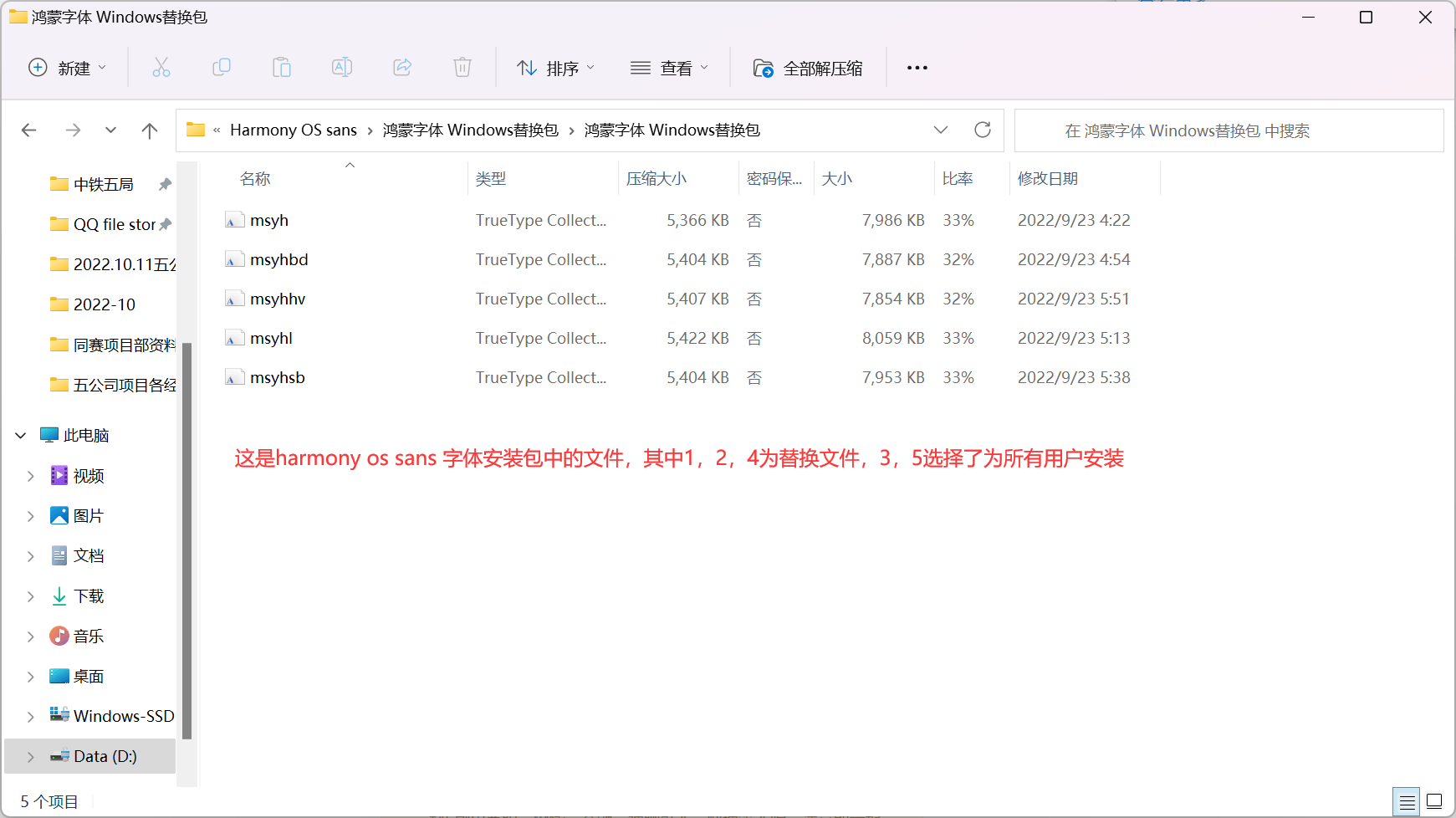The height and width of the screenshot is (818, 1456).
Task: Sort by 类型 column header
Action: [491, 178]
